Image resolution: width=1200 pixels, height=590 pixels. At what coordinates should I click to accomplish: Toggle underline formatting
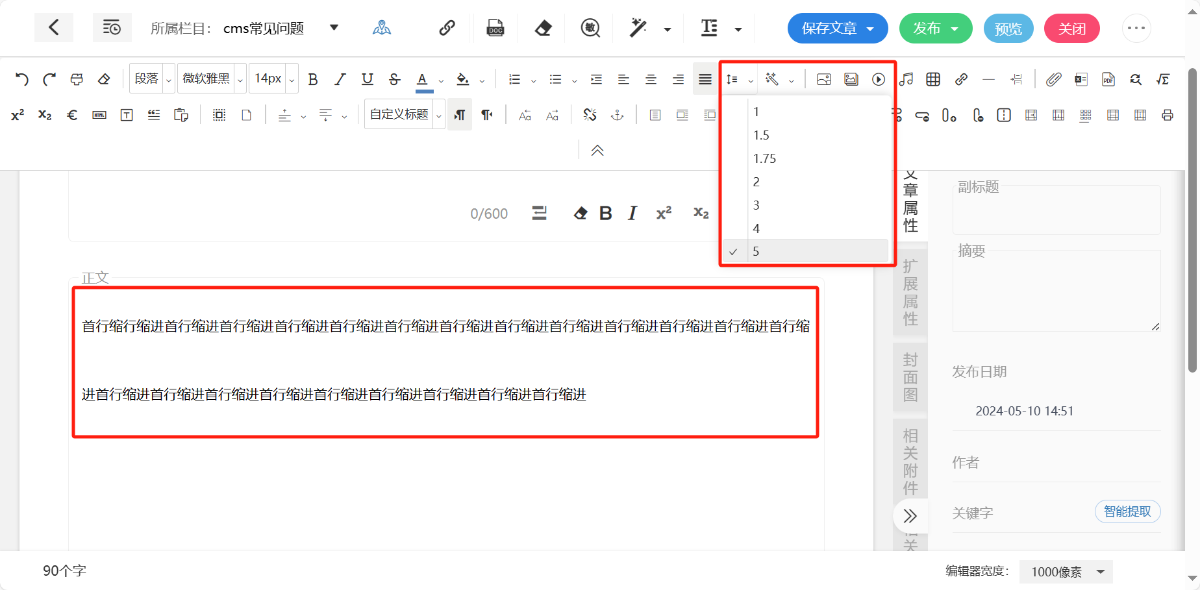click(x=367, y=79)
